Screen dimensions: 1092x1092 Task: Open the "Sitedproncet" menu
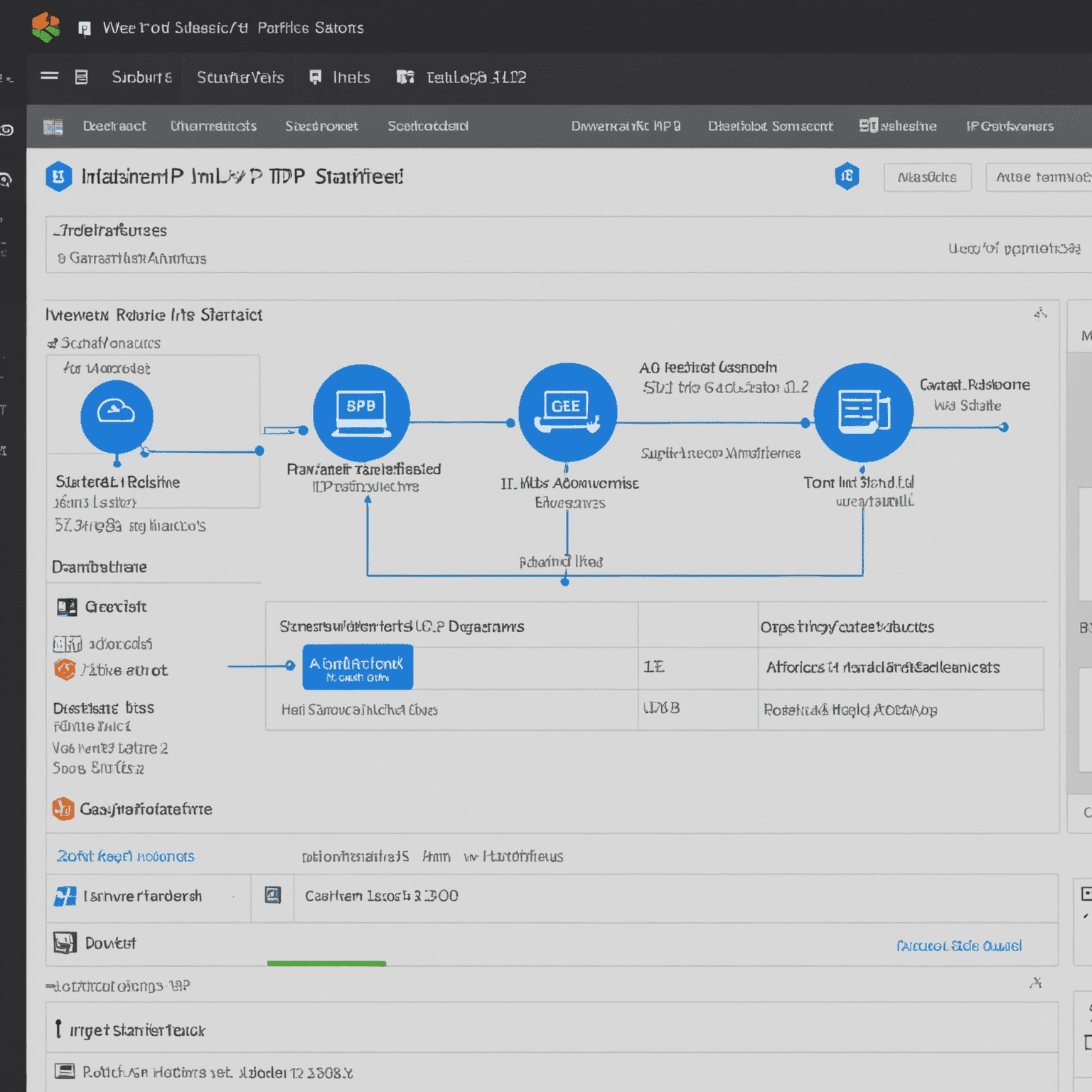point(321,126)
